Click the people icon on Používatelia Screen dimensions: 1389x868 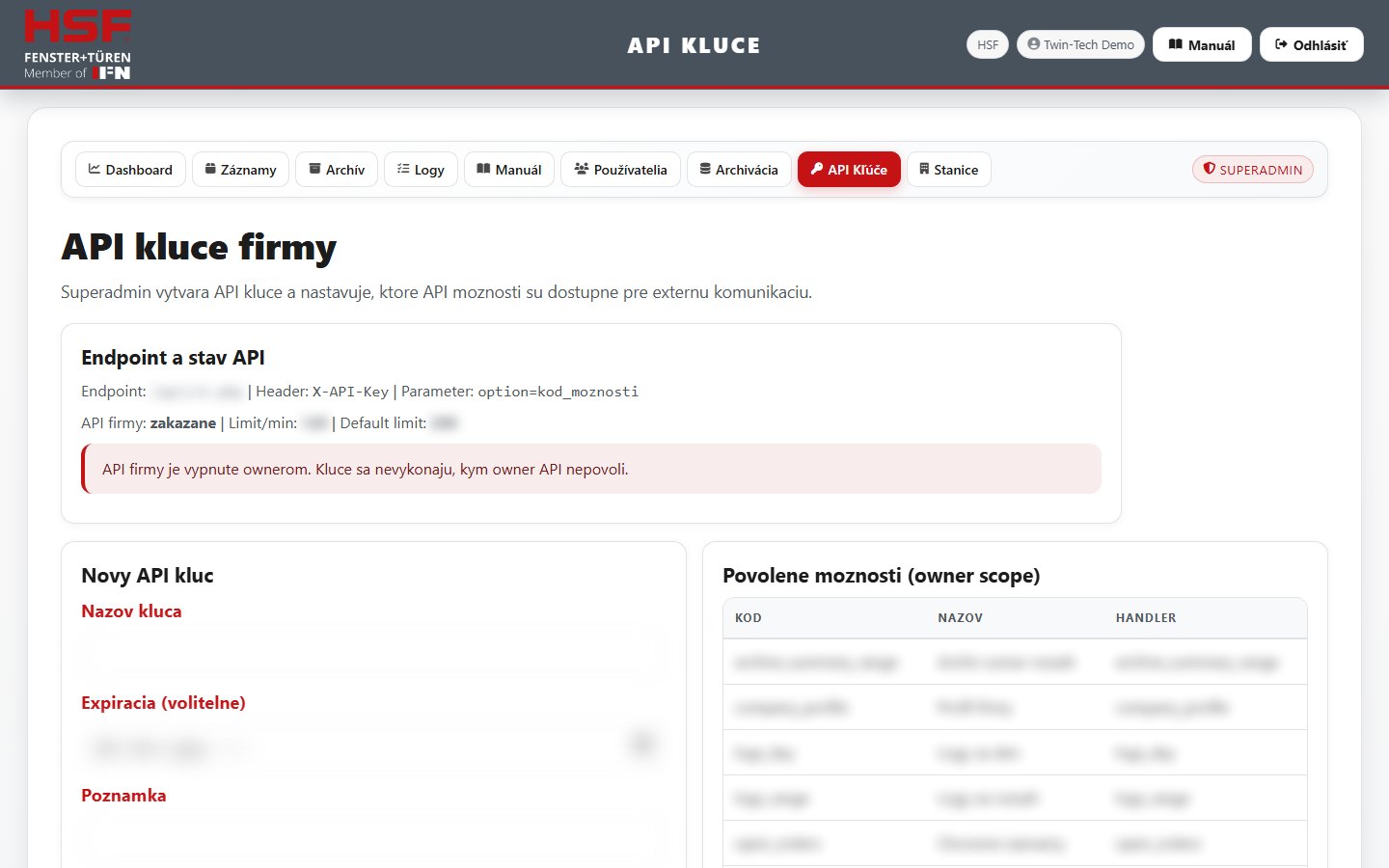[x=582, y=169]
